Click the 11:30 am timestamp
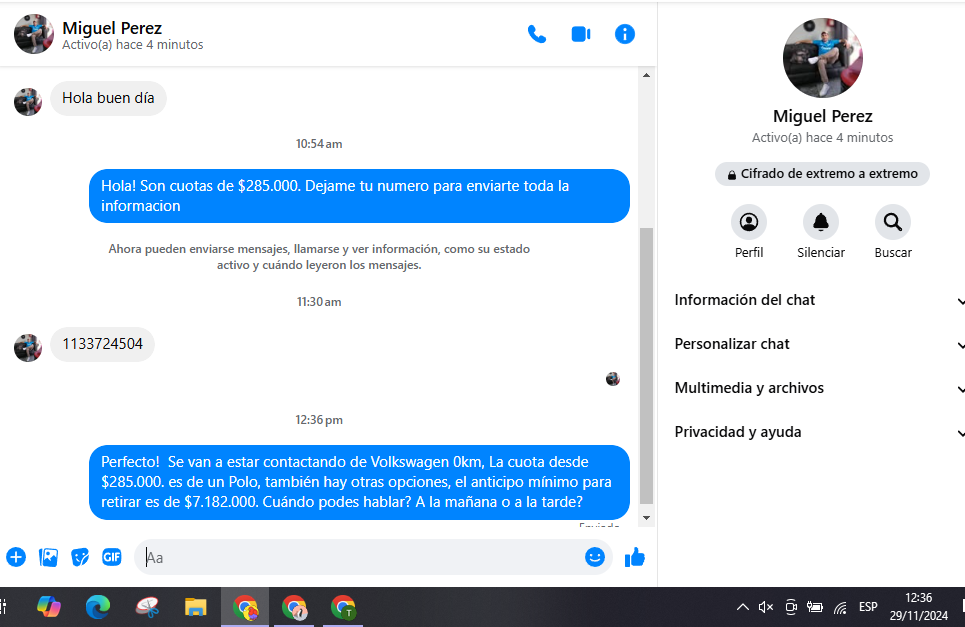 (319, 302)
